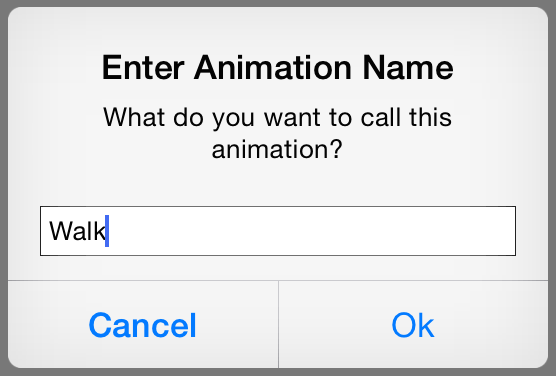The image size is (556, 376).
Task: Click blank dialog area above the title
Action: [x=278, y=28]
